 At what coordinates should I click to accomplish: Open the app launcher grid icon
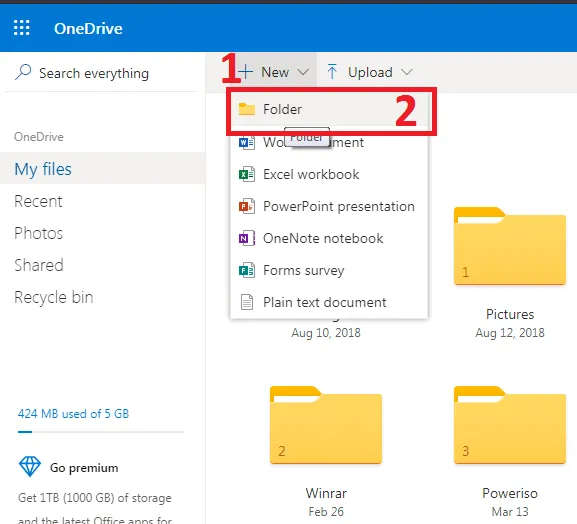click(22, 28)
